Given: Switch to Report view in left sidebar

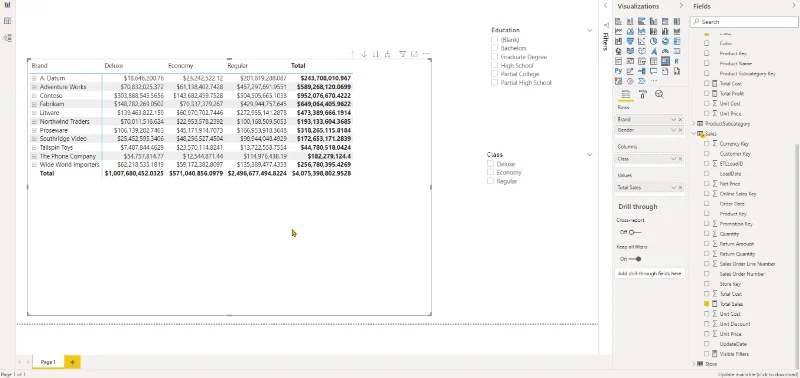Looking at the screenshot, I should pyautogui.click(x=7, y=5).
